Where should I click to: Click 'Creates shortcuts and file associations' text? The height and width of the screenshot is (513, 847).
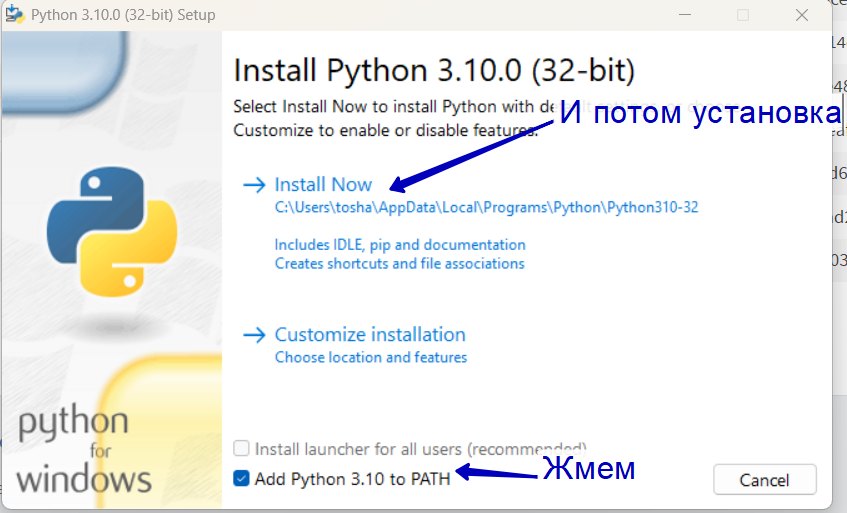tap(400, 264)
